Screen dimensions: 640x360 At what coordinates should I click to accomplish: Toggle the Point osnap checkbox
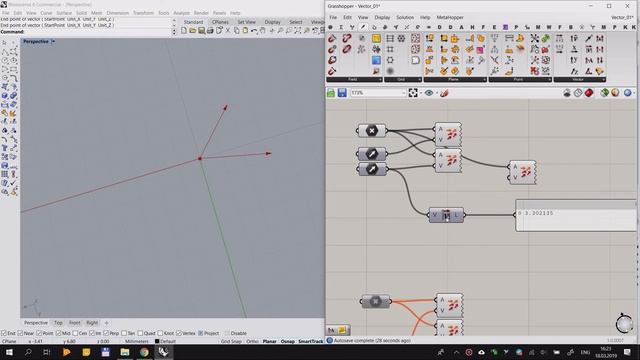39,333
